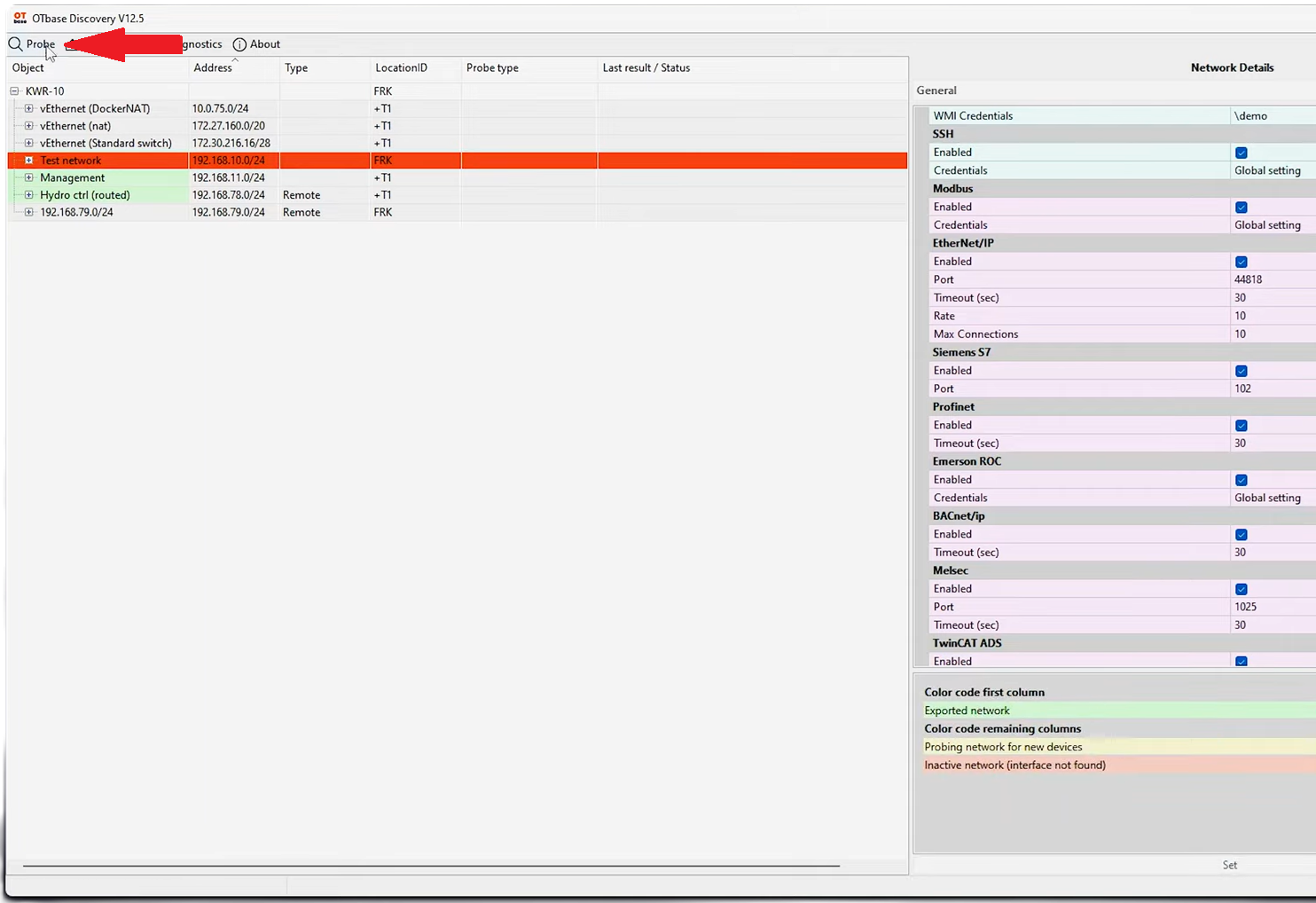Screen dimensions: 1316x903
Task: Edit the Melsec Port value 1025
Action: click(x=1273, y=607)
